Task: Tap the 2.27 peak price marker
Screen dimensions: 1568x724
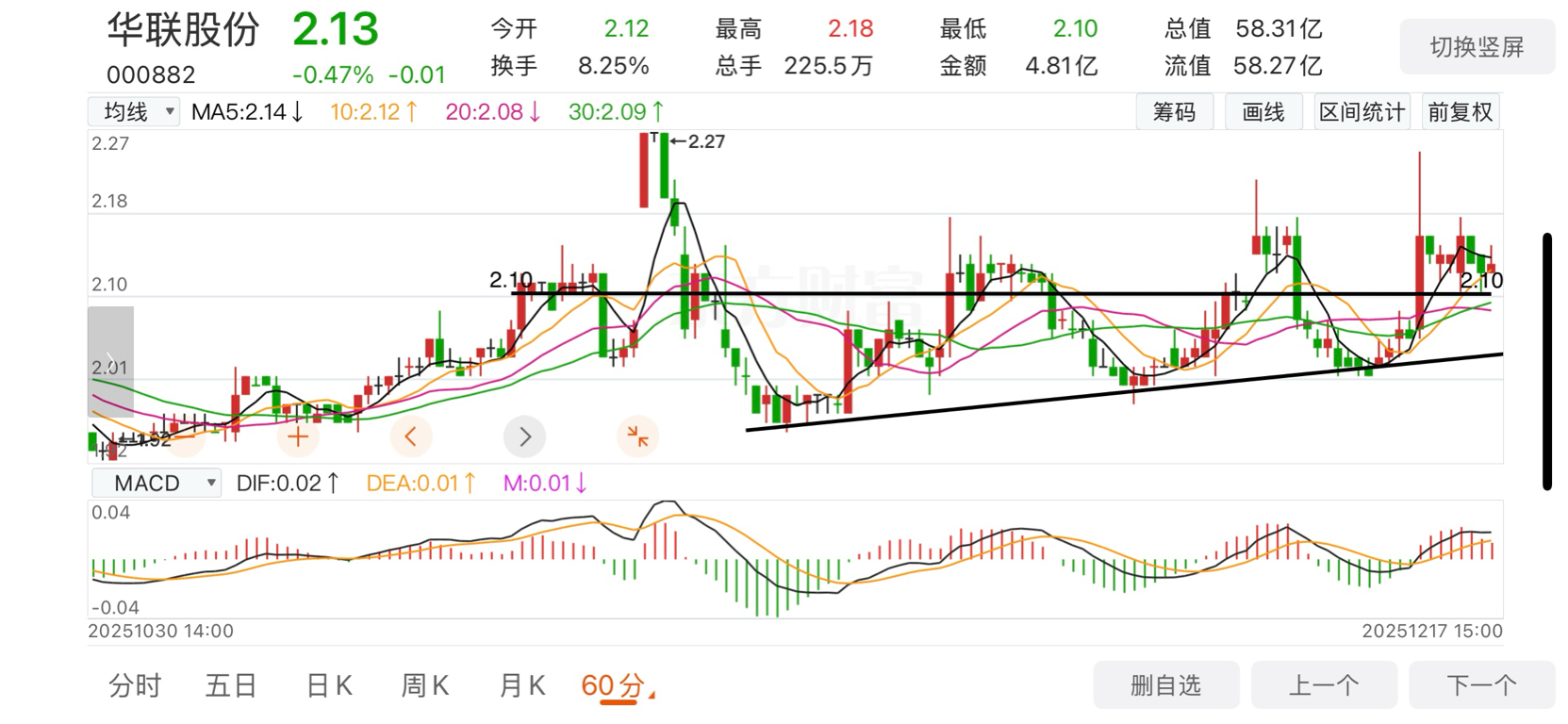Action: pyautogui.click(x=698, y=141)
